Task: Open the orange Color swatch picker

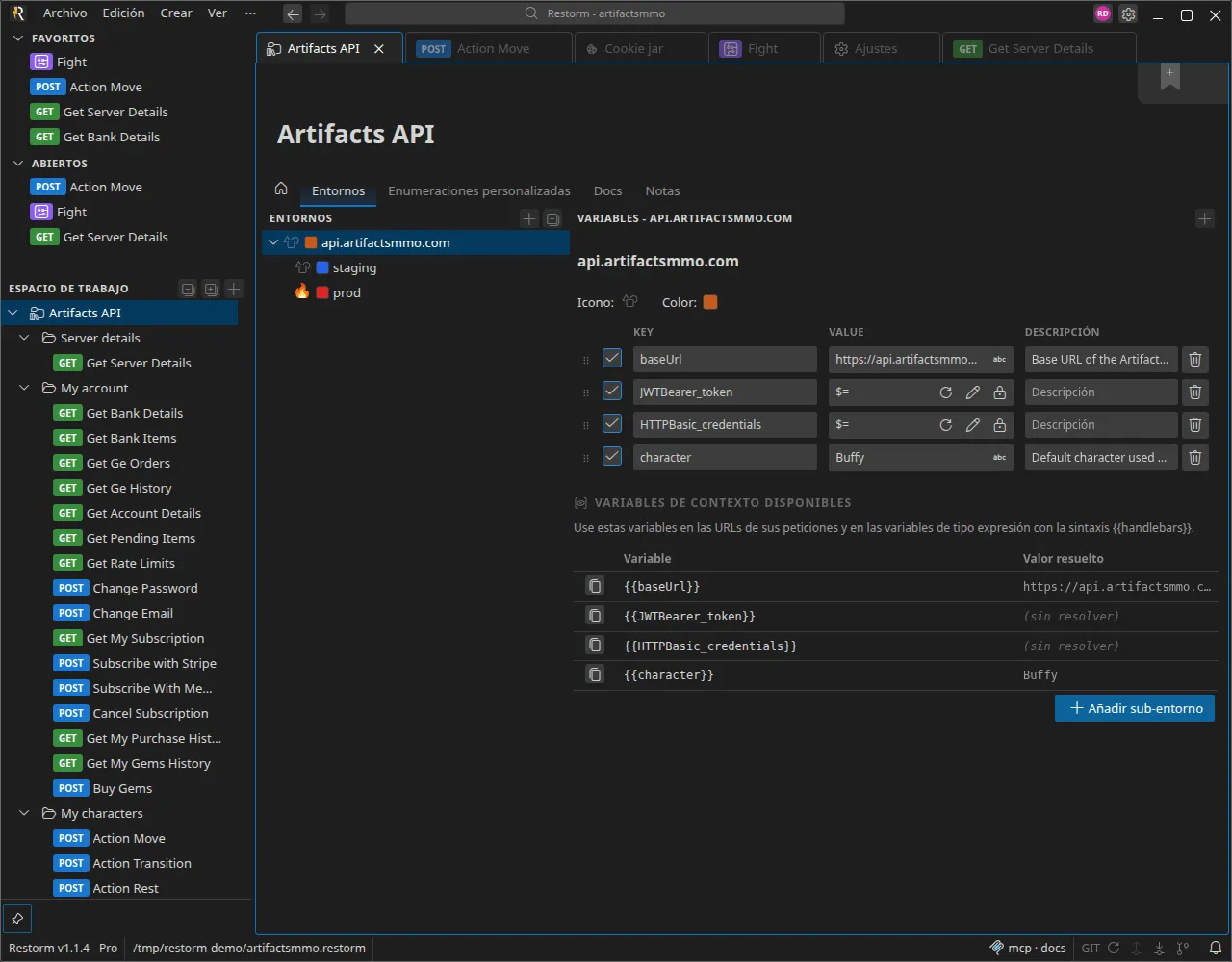Action: [x=710, y=302]
